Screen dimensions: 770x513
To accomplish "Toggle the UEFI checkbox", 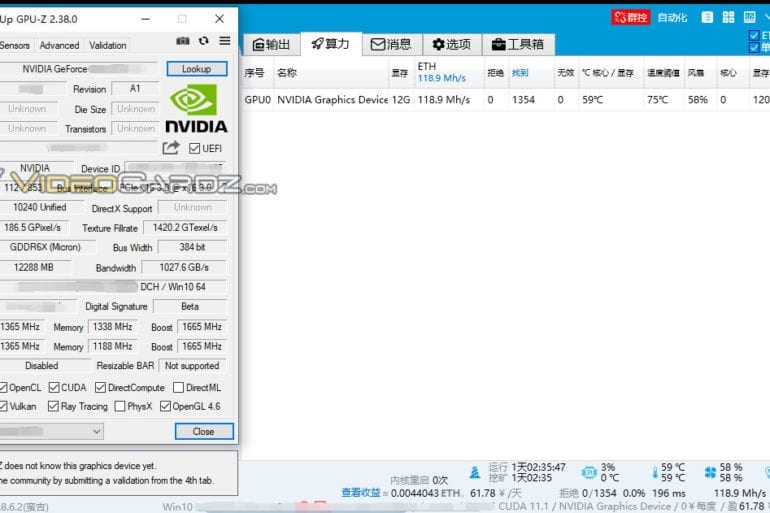I will 194,148.
